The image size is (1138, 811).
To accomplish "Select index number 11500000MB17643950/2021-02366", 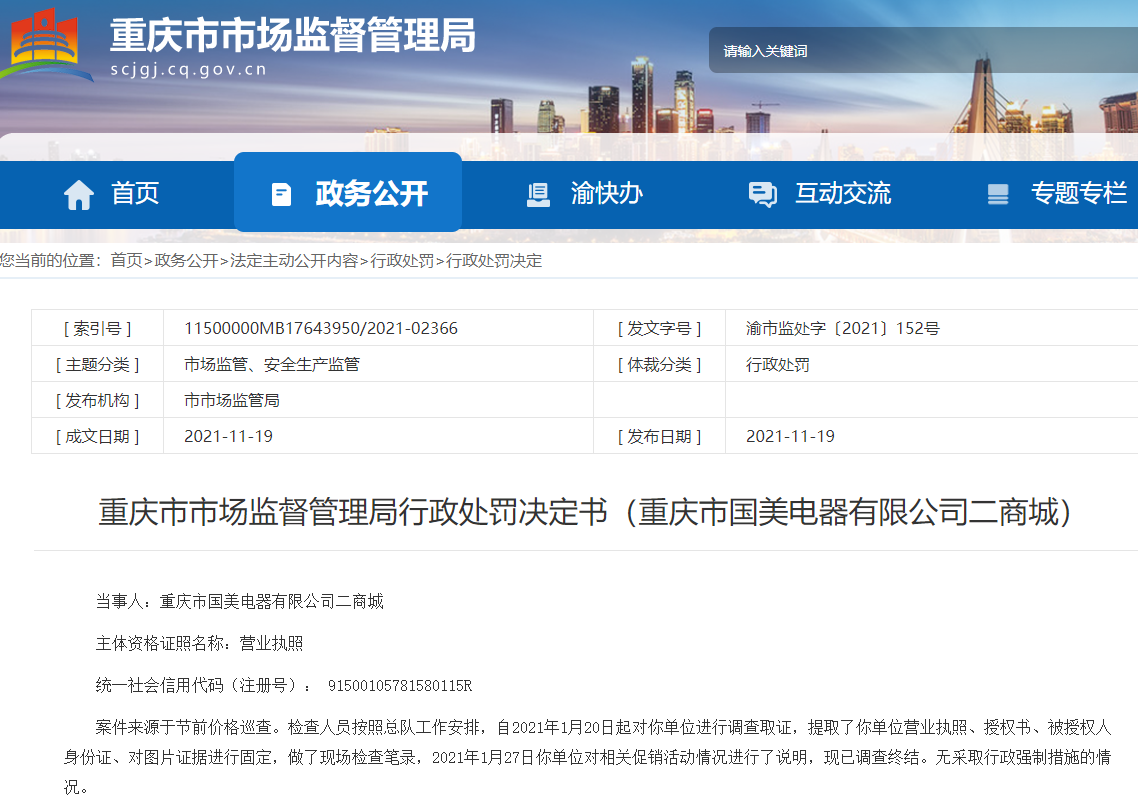I will 321,328.
